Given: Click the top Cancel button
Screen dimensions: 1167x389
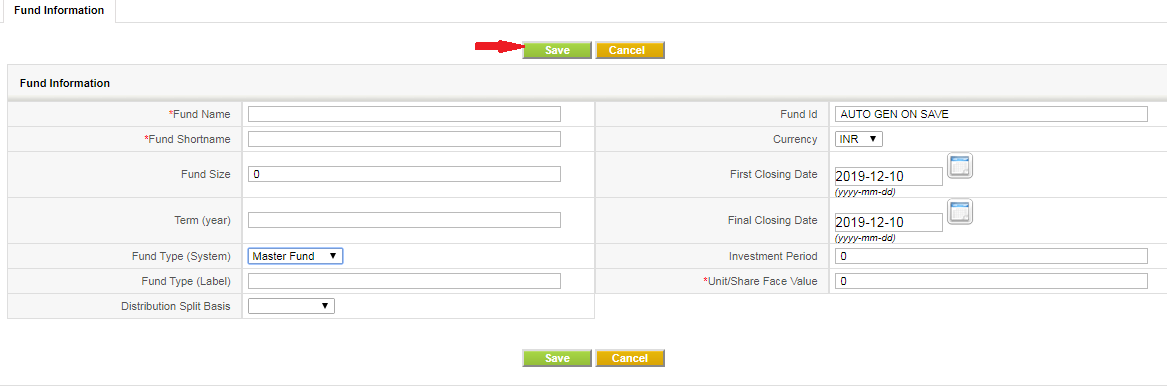Looking at the screenshot, I should click(x=630, y=51).
